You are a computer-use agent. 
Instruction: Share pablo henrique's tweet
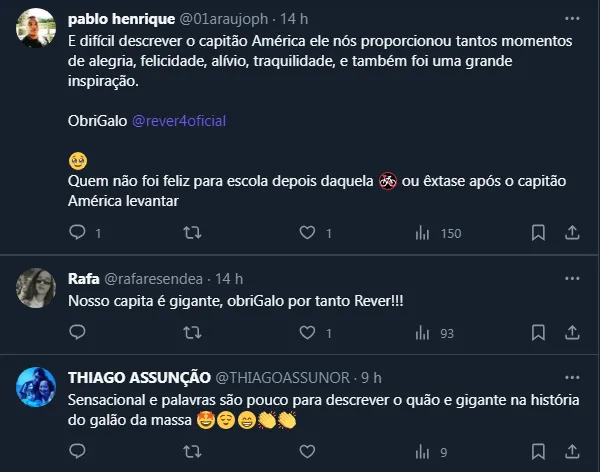572,233
